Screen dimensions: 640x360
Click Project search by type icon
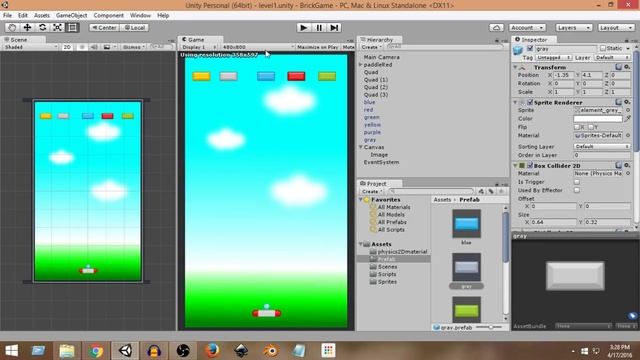coord(481,191)
